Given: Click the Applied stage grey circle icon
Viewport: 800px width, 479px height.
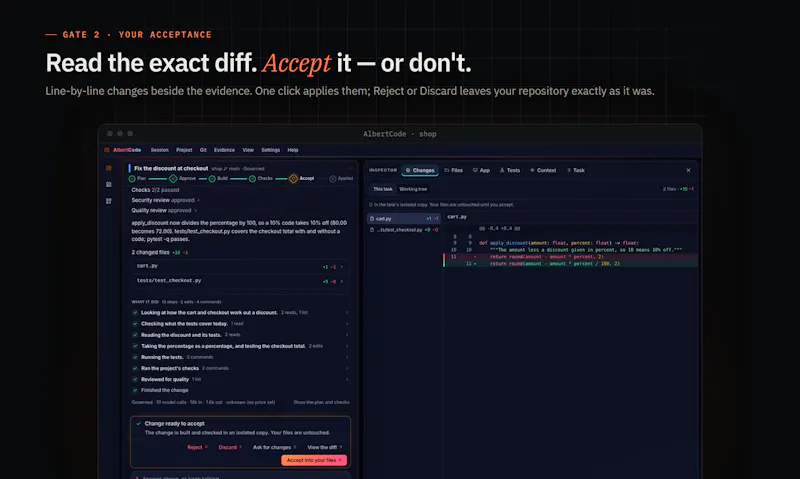Looking at the screenshot, I should click(333, 179).
